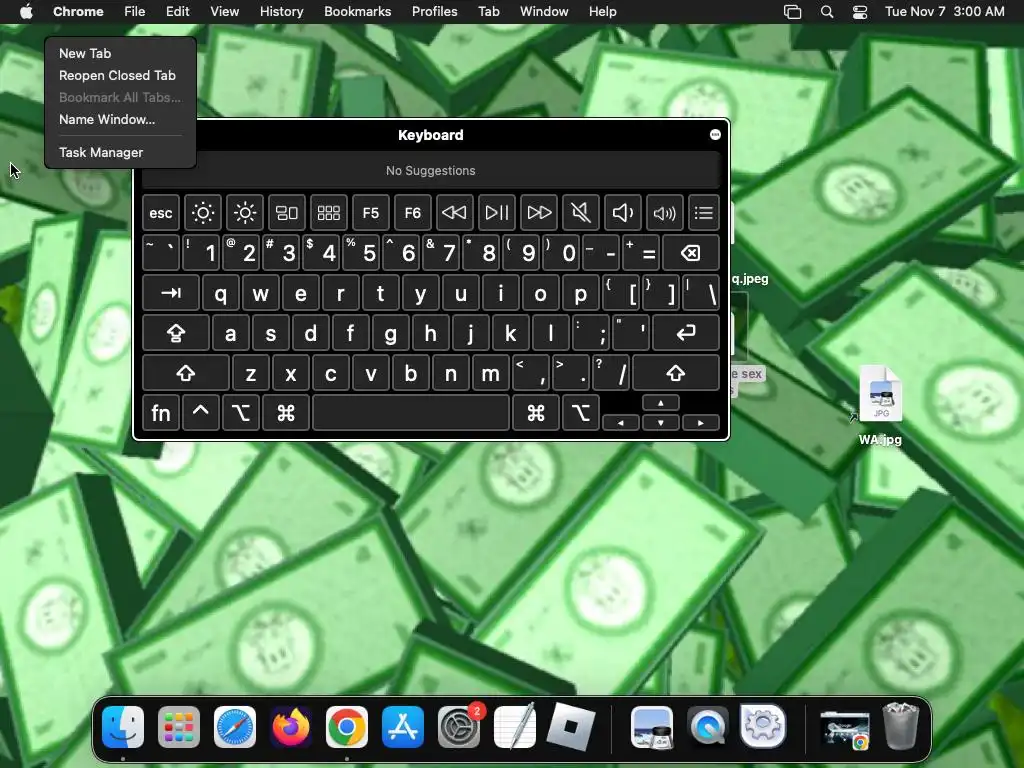Decrease brightness with the keyboard key
The width and height of the screenshot is (1024, 768).
202,213
